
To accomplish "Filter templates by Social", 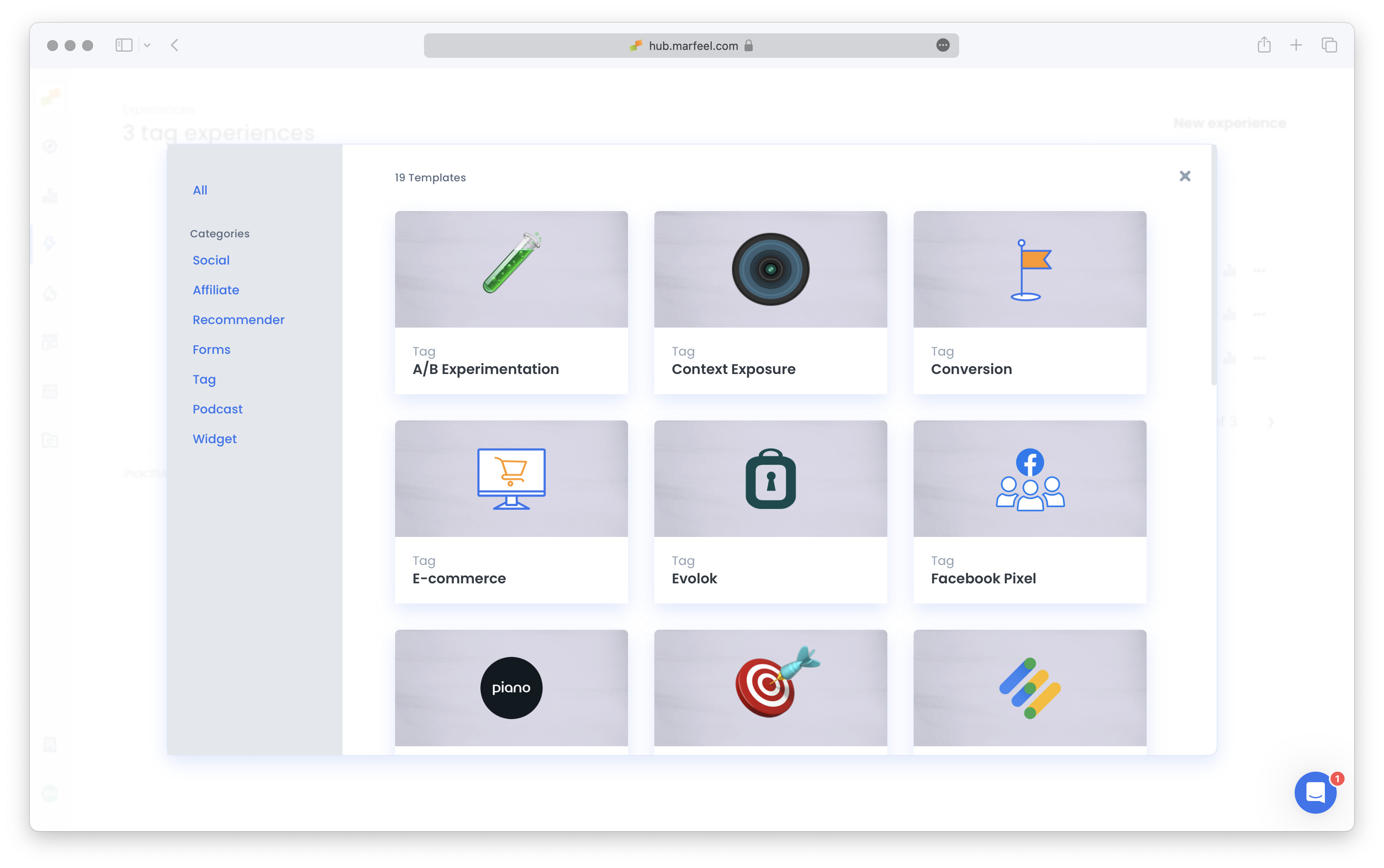I will point(211,260).
